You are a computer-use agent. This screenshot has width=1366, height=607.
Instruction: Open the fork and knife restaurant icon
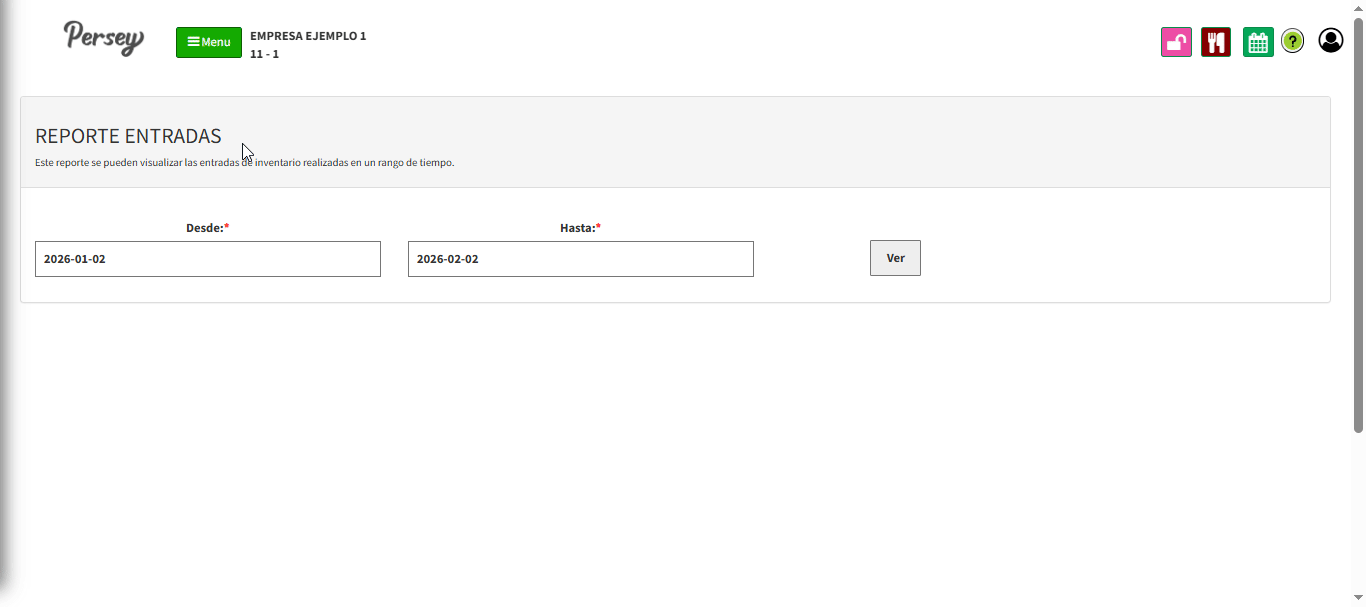1216,42
